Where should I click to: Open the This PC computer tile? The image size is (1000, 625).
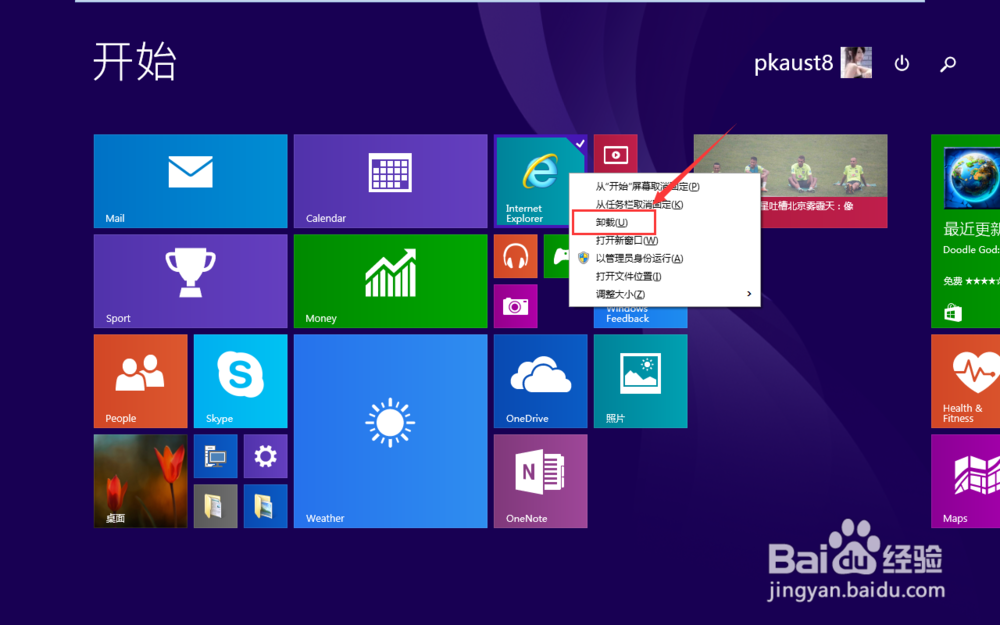(x=216, y=457)
